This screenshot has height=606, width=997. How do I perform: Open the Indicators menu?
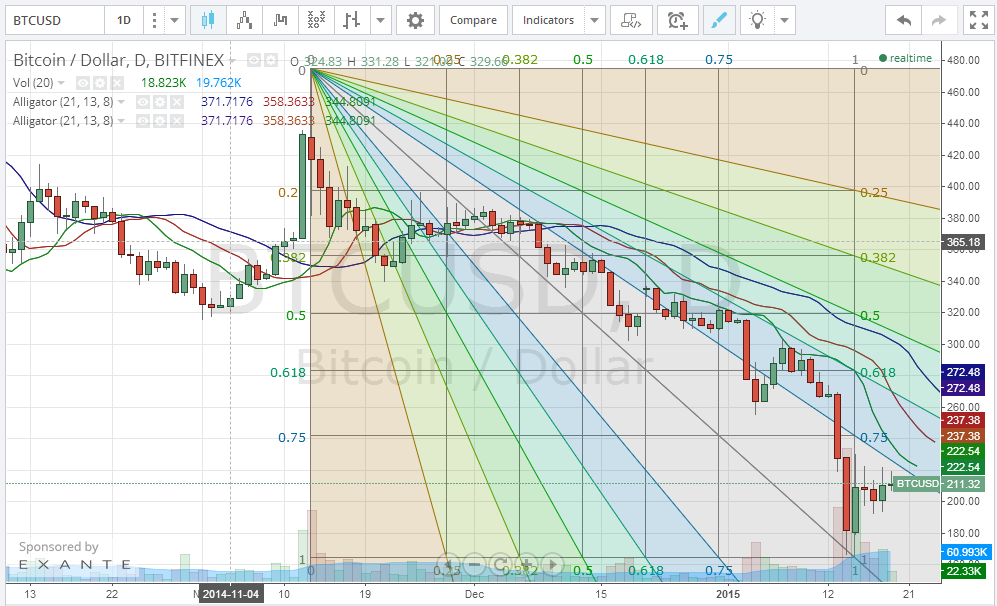(548, 20)
